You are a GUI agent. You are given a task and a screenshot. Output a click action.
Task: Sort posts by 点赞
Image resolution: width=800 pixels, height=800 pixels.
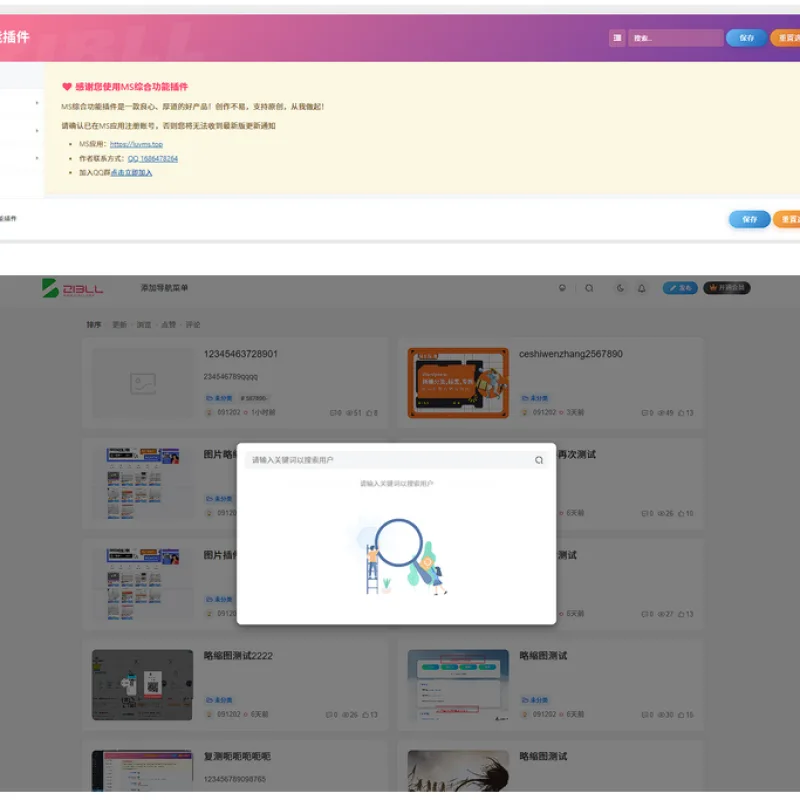(x=168, y=324)
